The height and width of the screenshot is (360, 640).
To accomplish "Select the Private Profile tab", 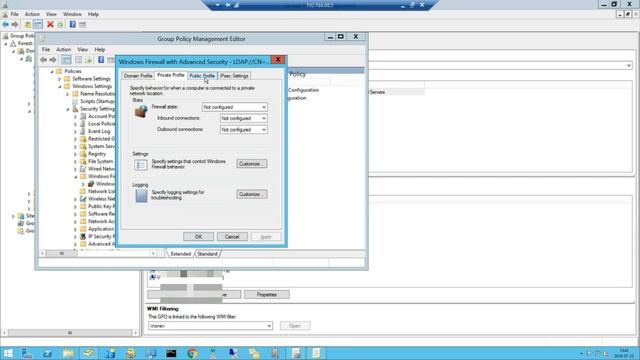I will coord(171,75).
